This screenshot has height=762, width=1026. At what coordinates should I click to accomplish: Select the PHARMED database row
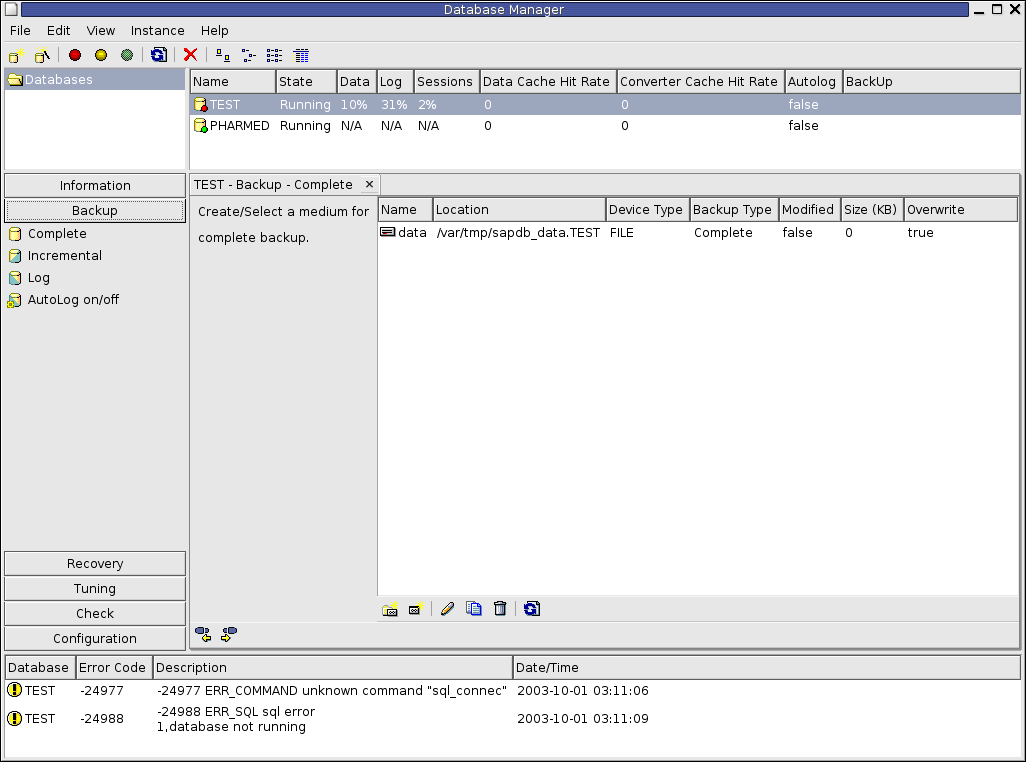(x=239, y=126)
